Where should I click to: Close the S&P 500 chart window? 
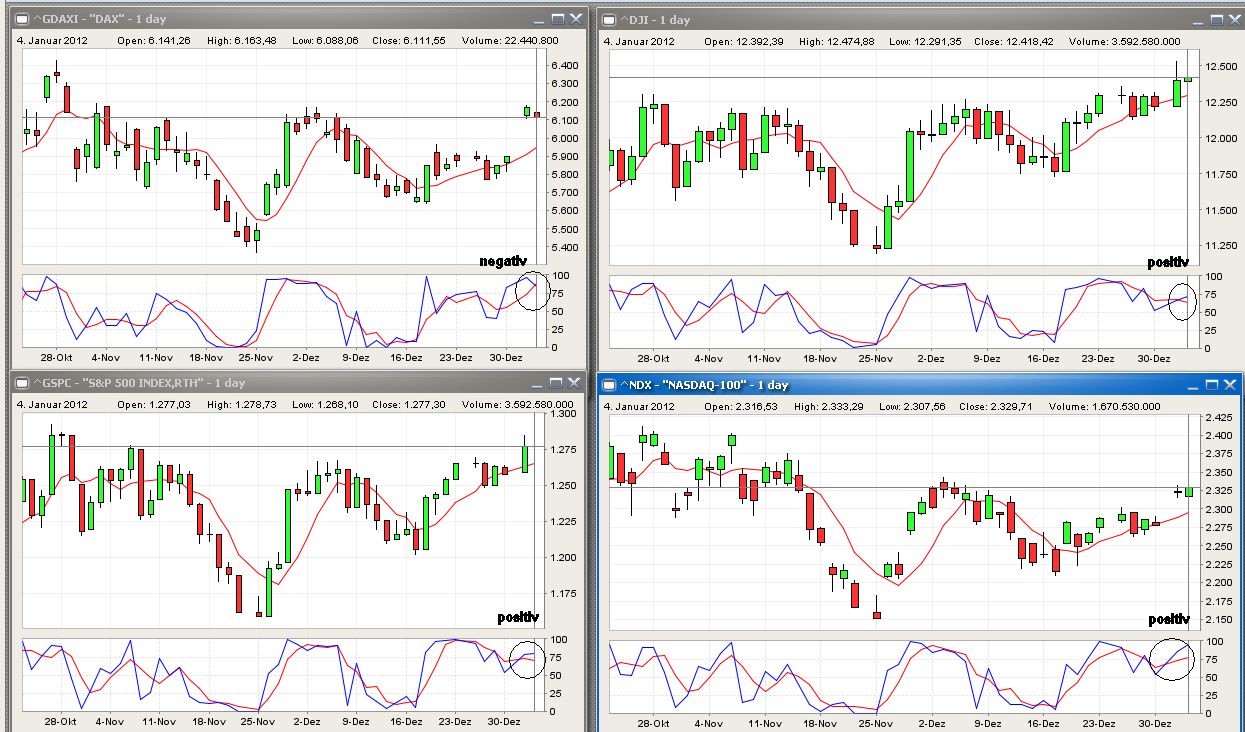pos(575,382)
